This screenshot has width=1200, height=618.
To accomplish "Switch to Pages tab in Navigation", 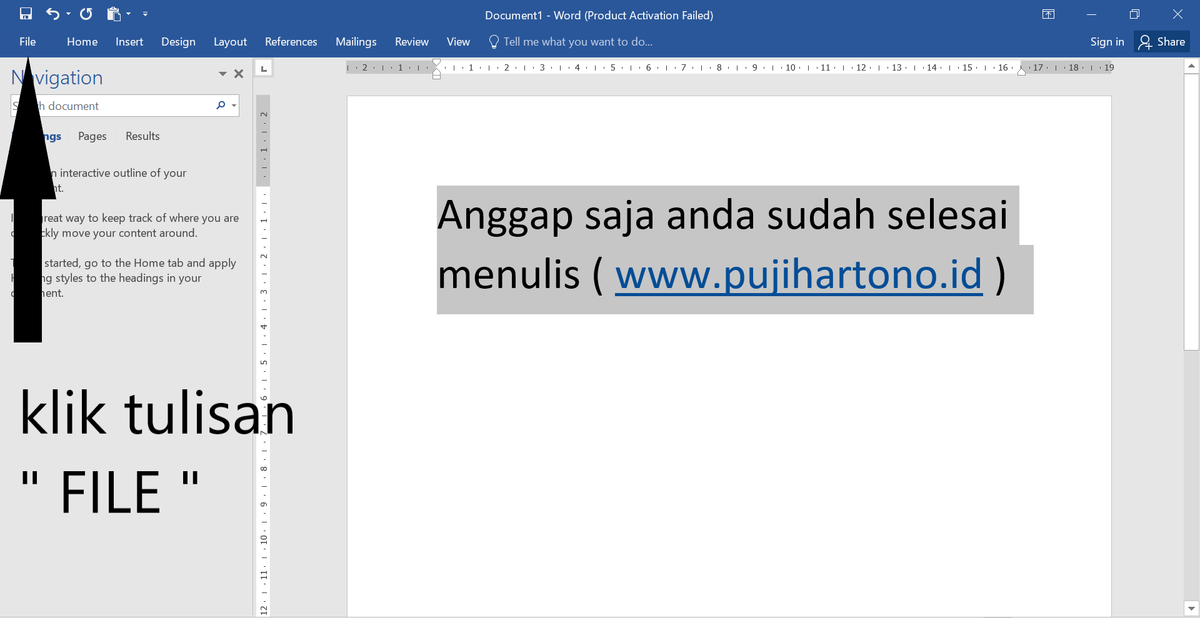I will pyautogui.click(x=92, y=136).
